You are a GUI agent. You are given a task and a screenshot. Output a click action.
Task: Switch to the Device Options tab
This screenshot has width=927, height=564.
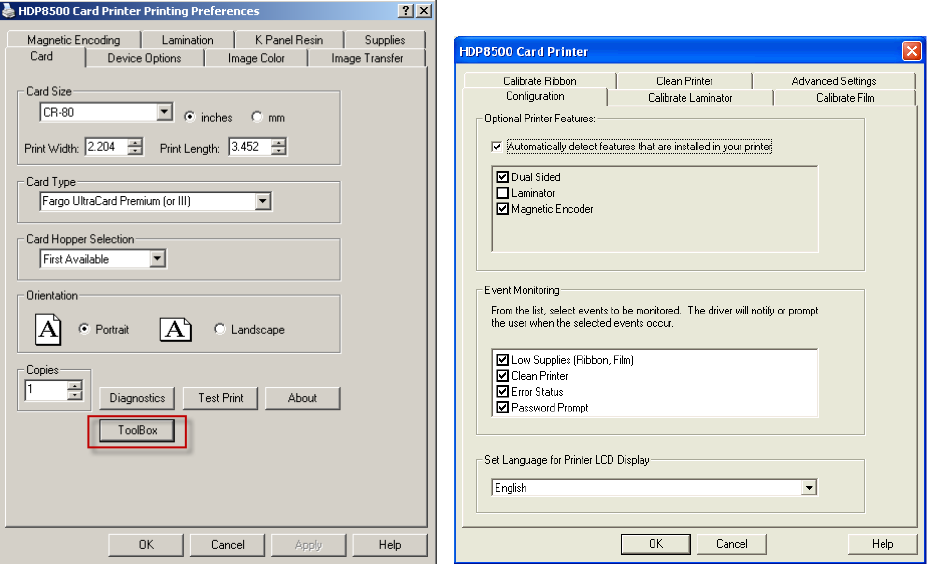pos(144,58)
